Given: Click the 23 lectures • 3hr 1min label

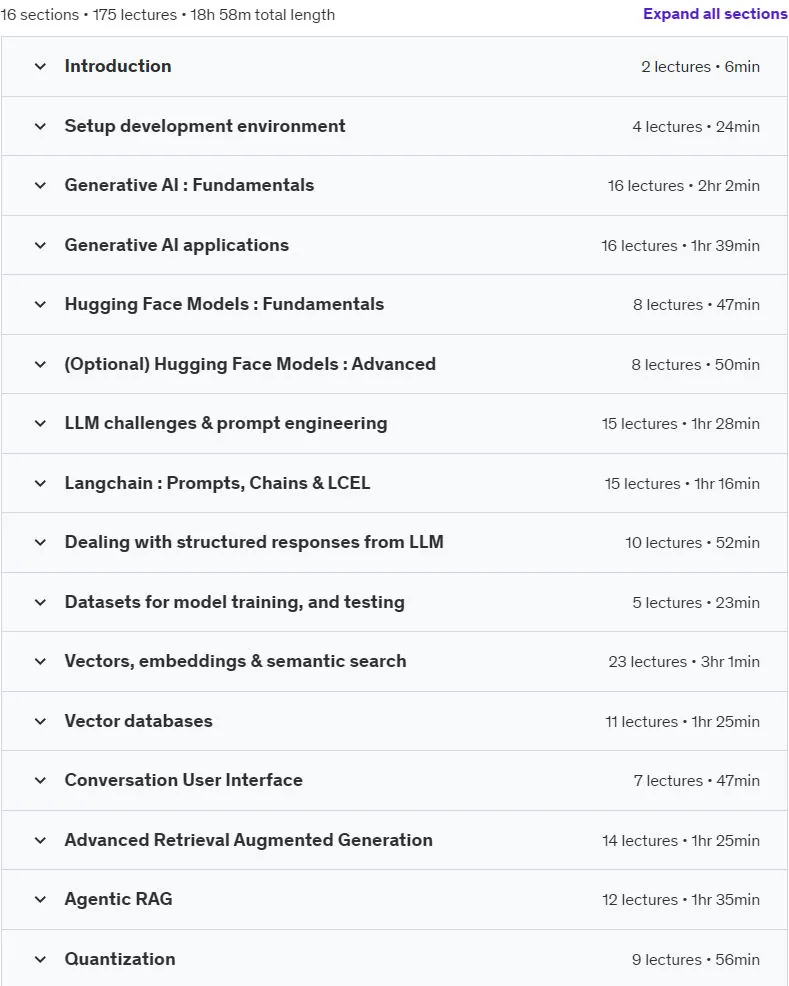Looking at the screenshot, I should pyautogui.click(x=684, y=662).
